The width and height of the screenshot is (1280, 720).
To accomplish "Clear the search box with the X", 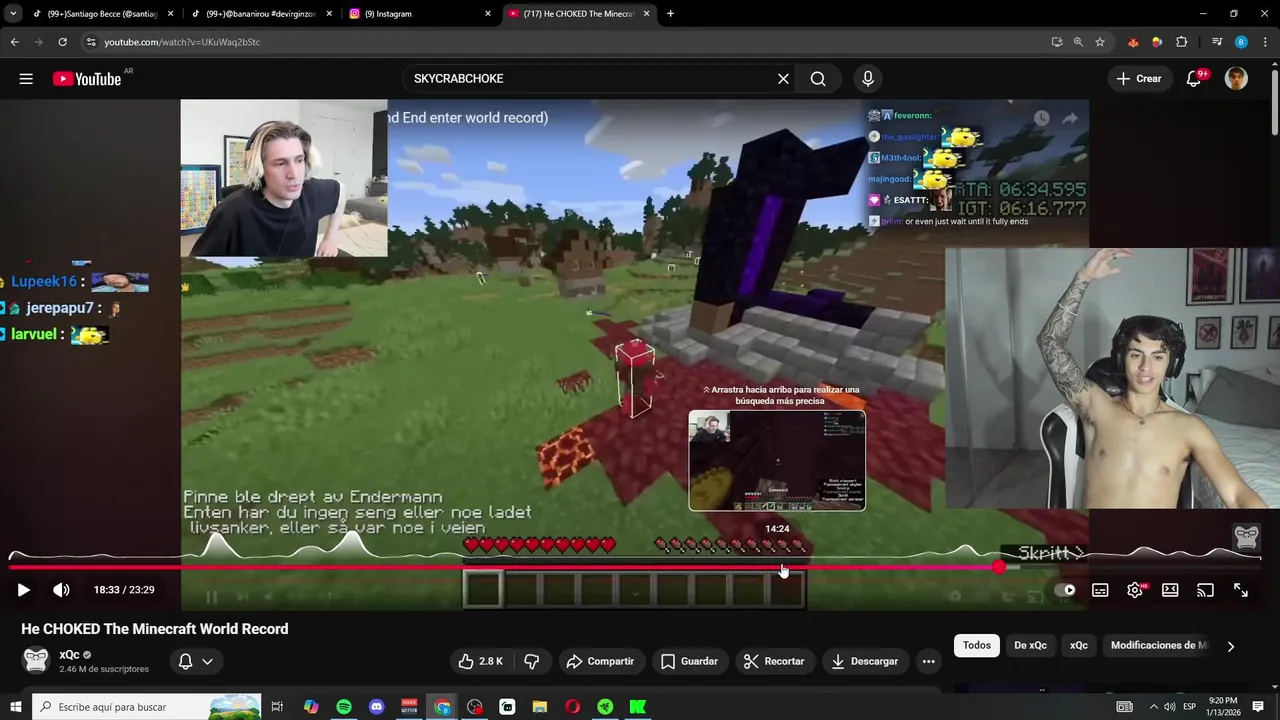I will [783, 79].
